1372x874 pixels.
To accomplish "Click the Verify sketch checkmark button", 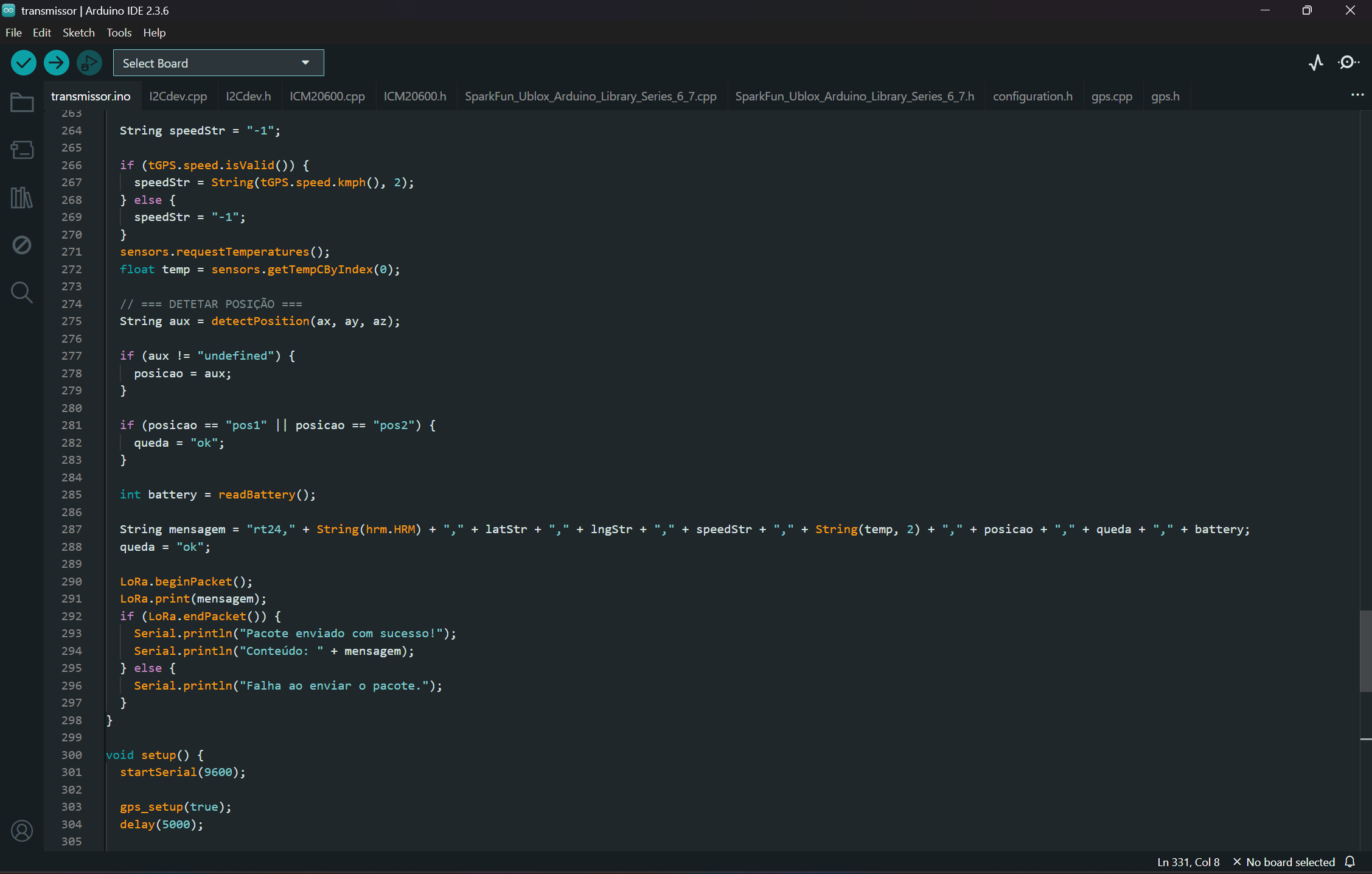I will pos(24,63).
